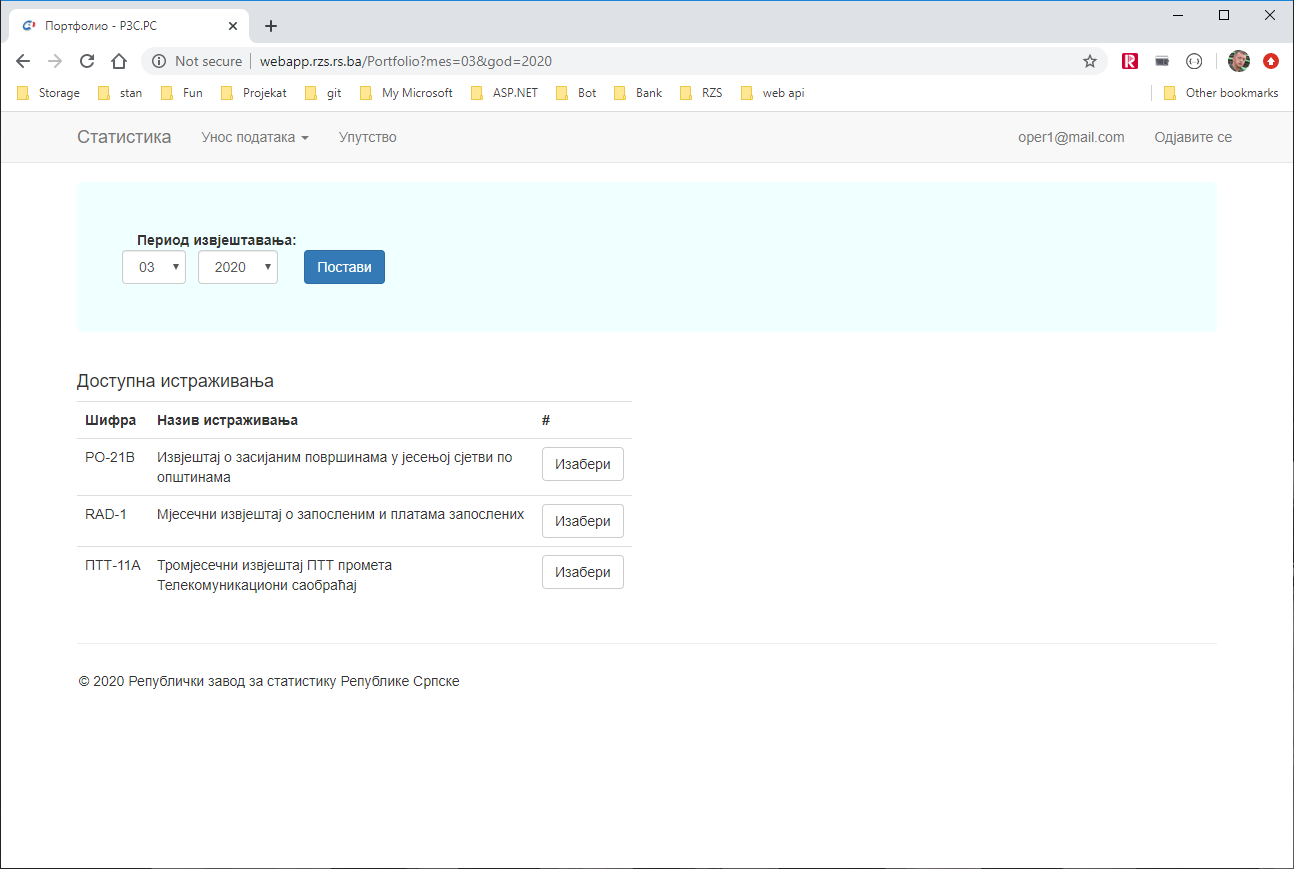Viewport: 1294px width, 869px height.
Task: Open the year dropdown showing 2020
Action: pos(238,267)
